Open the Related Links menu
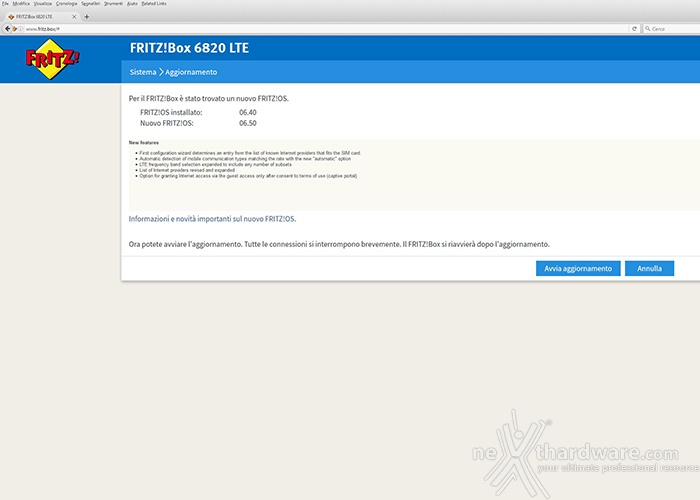This screenshot has width=700, height=500. tap(154, 4)
